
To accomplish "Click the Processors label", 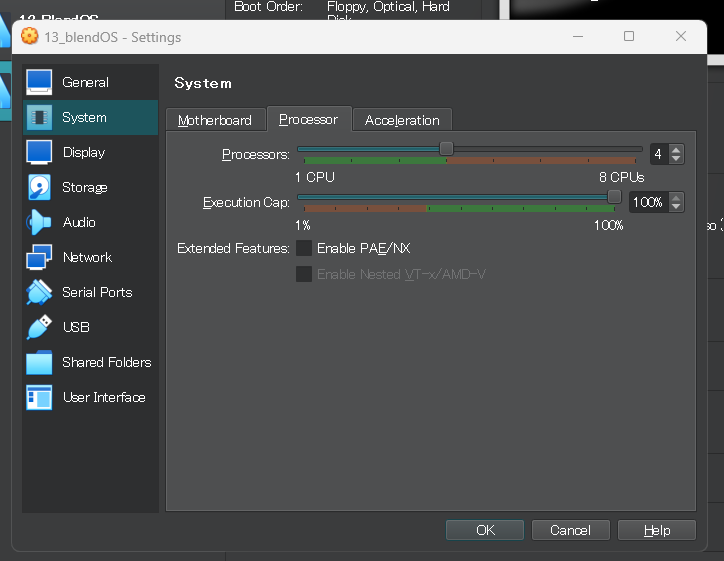I will pos(256,154).
